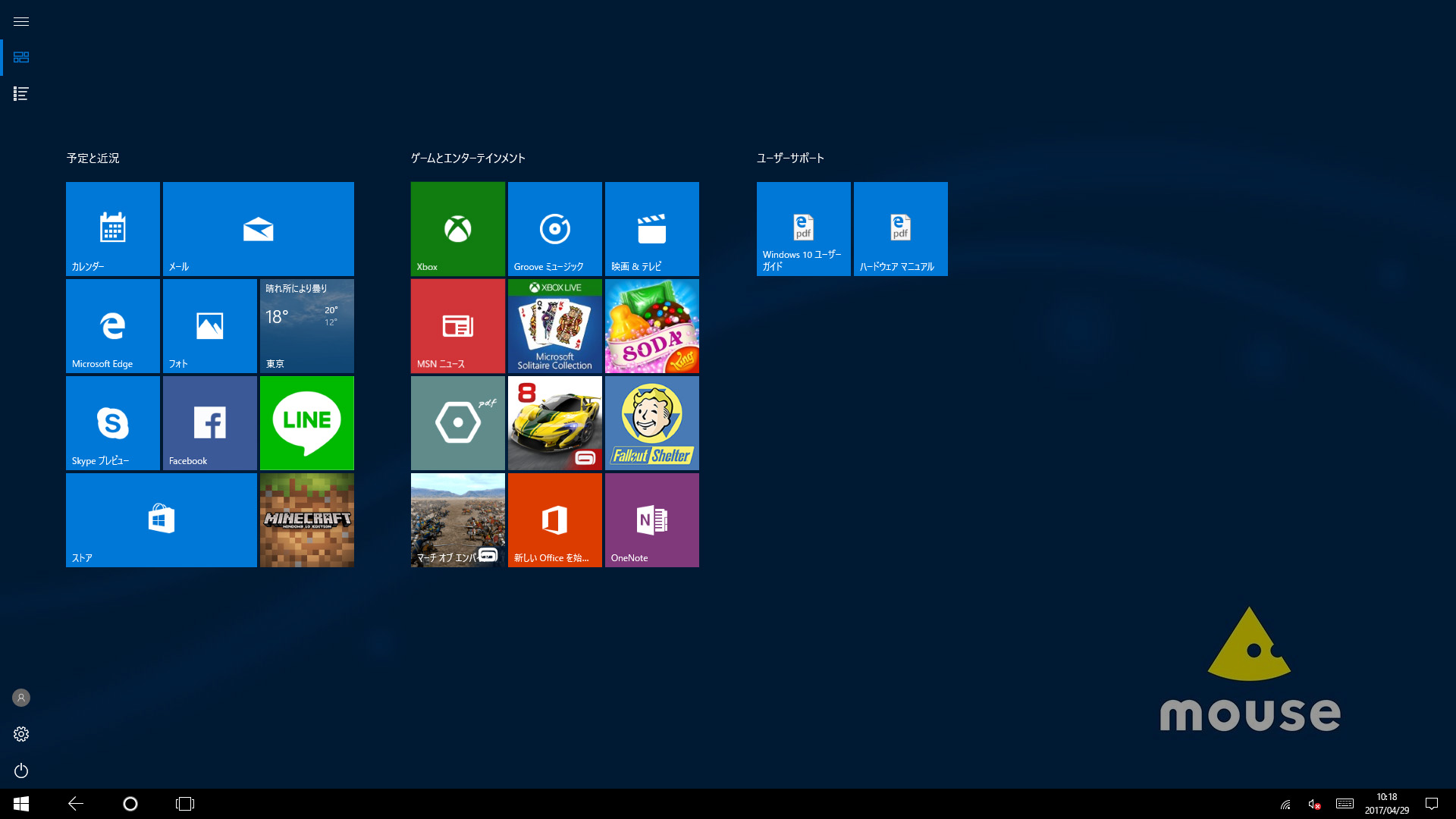1456x819 pixels.
Task: Start Microsoft Solitaire Collection
Action: coord(554,325)
